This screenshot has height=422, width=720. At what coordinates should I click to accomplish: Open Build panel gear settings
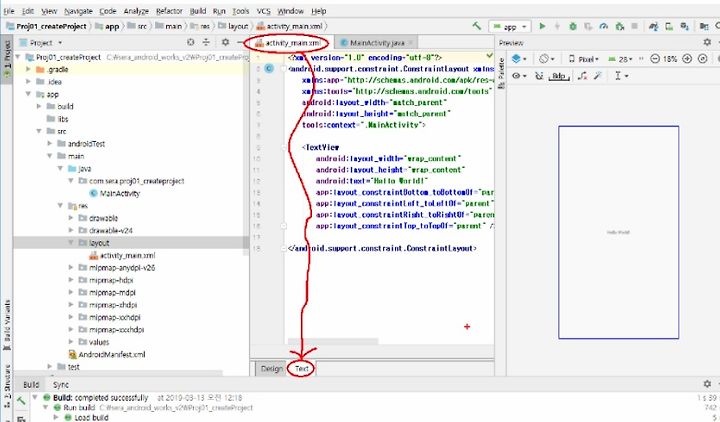tap(707, 383)
